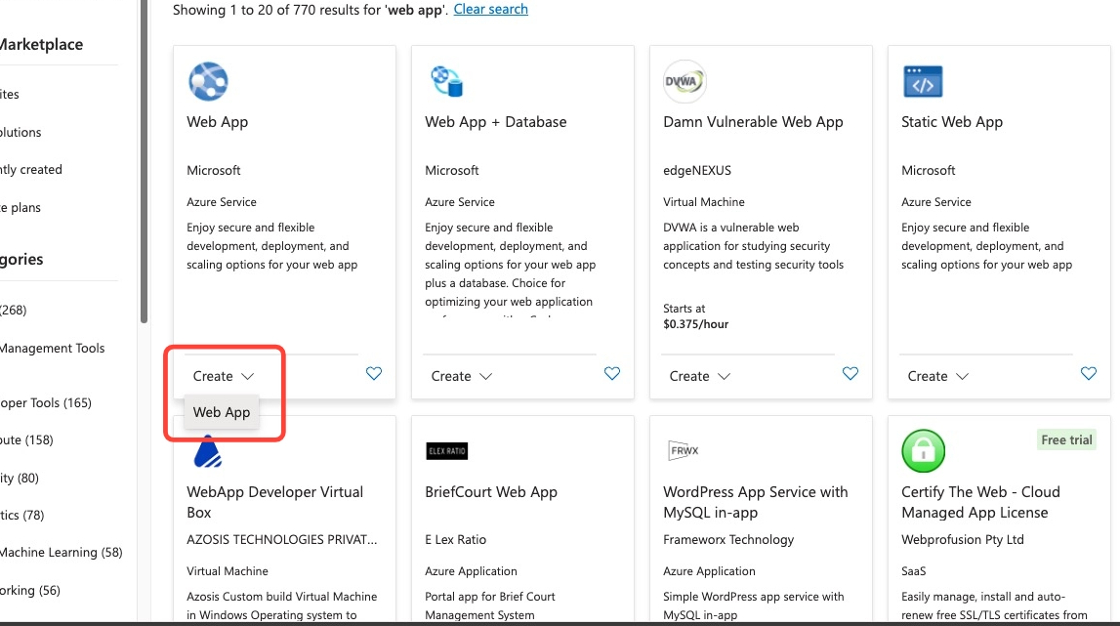1120x626 pixels.
Task: Expand the Create chevron on Damn Vulnerable Web App
Action: tap(725, 376)
